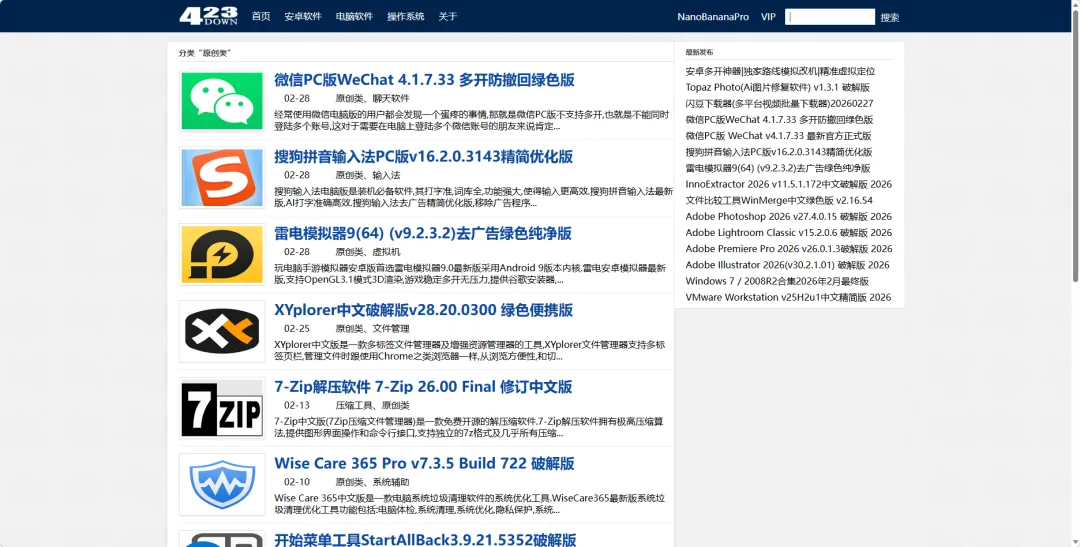Select 压缩工具 category tag under 7-Zip post

tap(354, 405)
